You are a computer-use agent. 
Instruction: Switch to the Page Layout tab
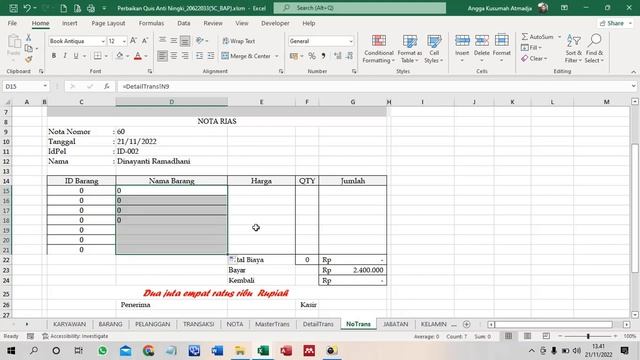tap(108, 23)
